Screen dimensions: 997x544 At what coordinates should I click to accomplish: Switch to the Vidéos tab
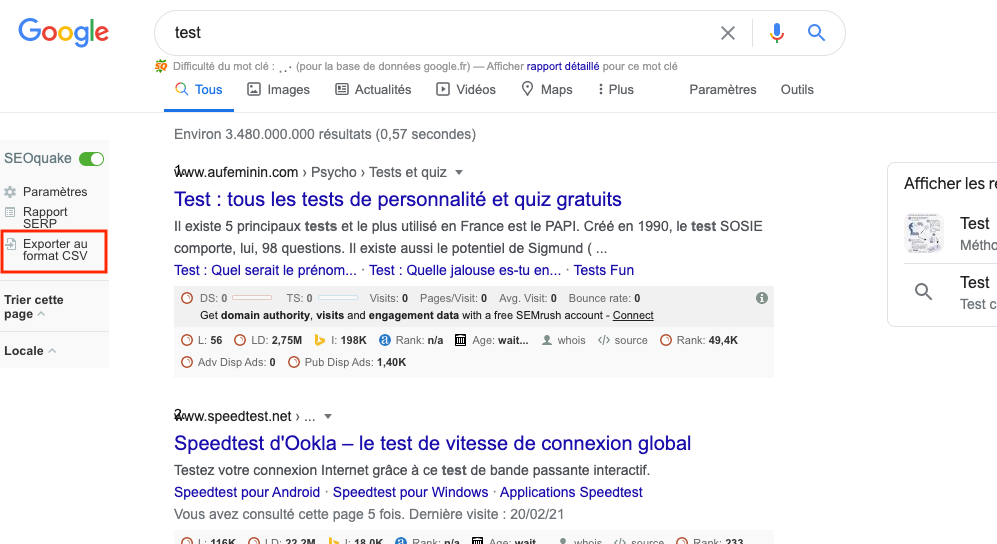[466, 90]
